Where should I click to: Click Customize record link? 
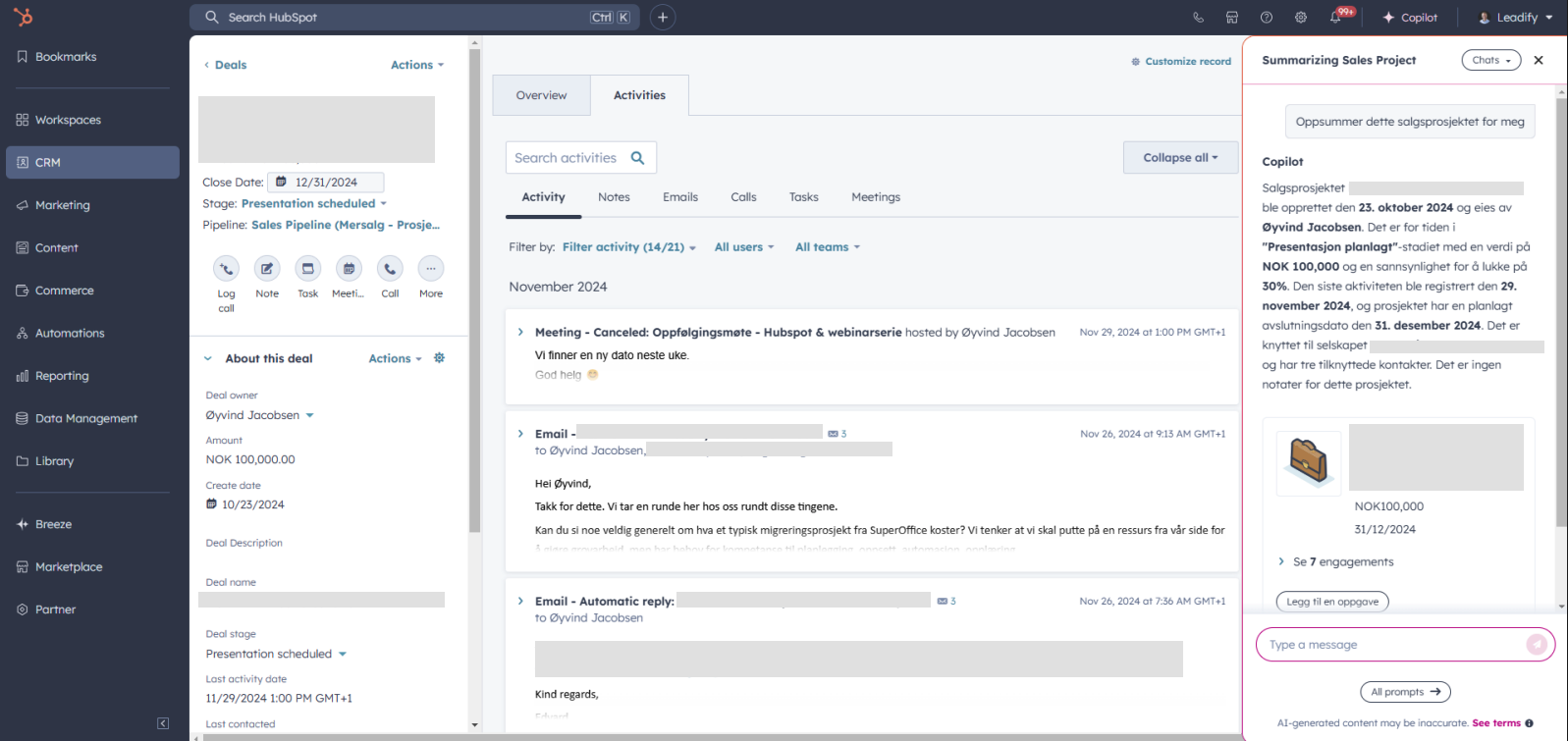point(1181,62)
